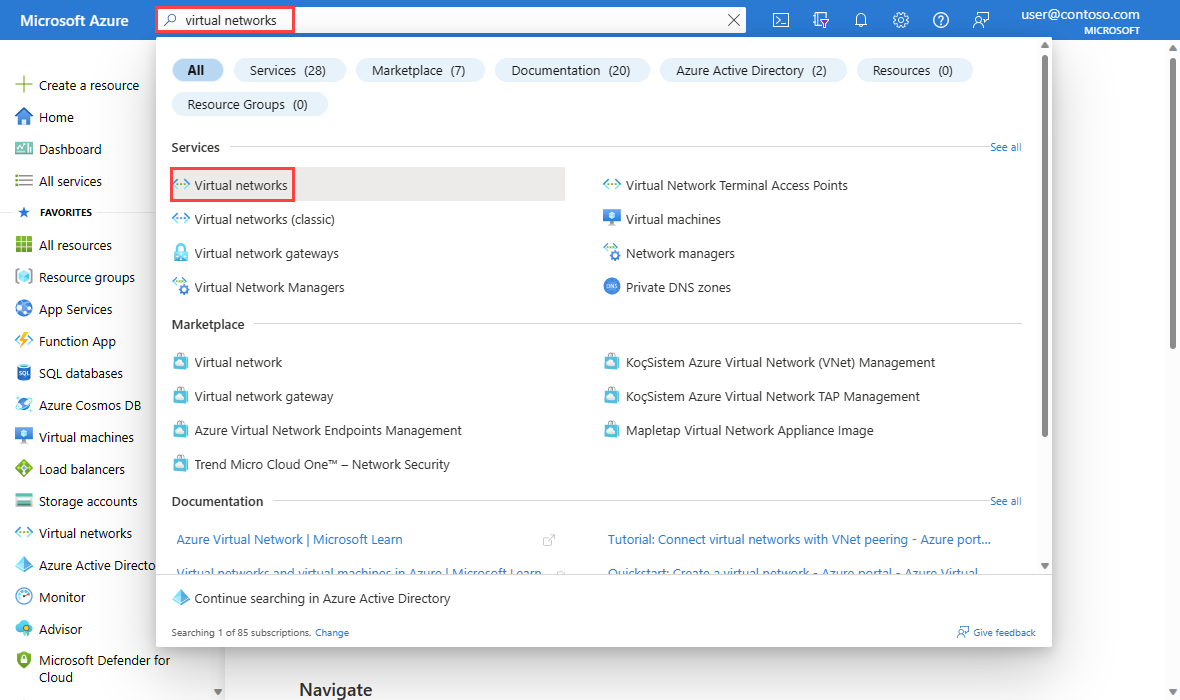1180x700 pixels.
Task: Click See all next to Services
Action: 1005,147
